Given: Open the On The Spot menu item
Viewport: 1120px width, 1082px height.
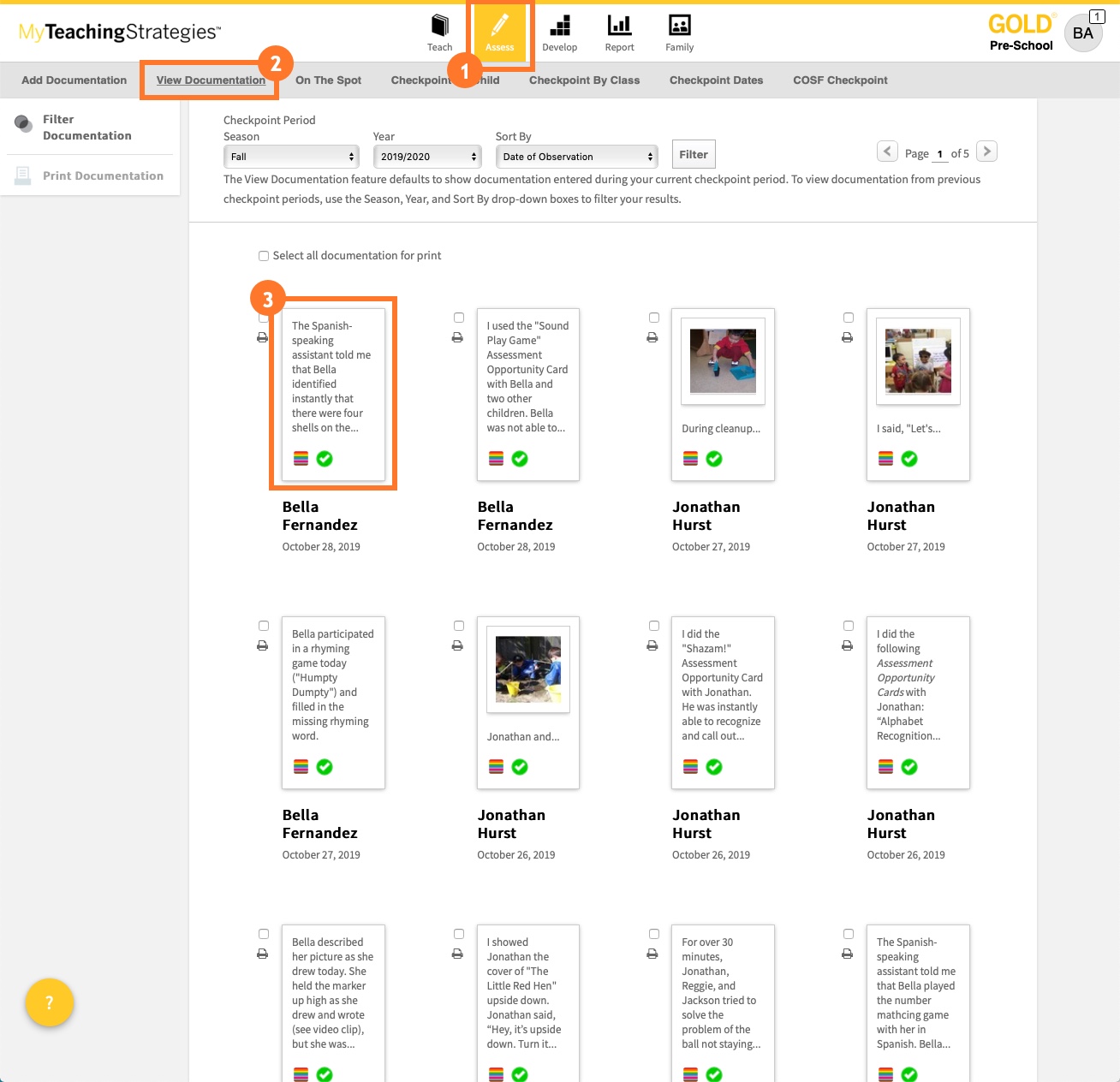Looking at the screenshot, I should pyautogui.click(x=328, y=80).
